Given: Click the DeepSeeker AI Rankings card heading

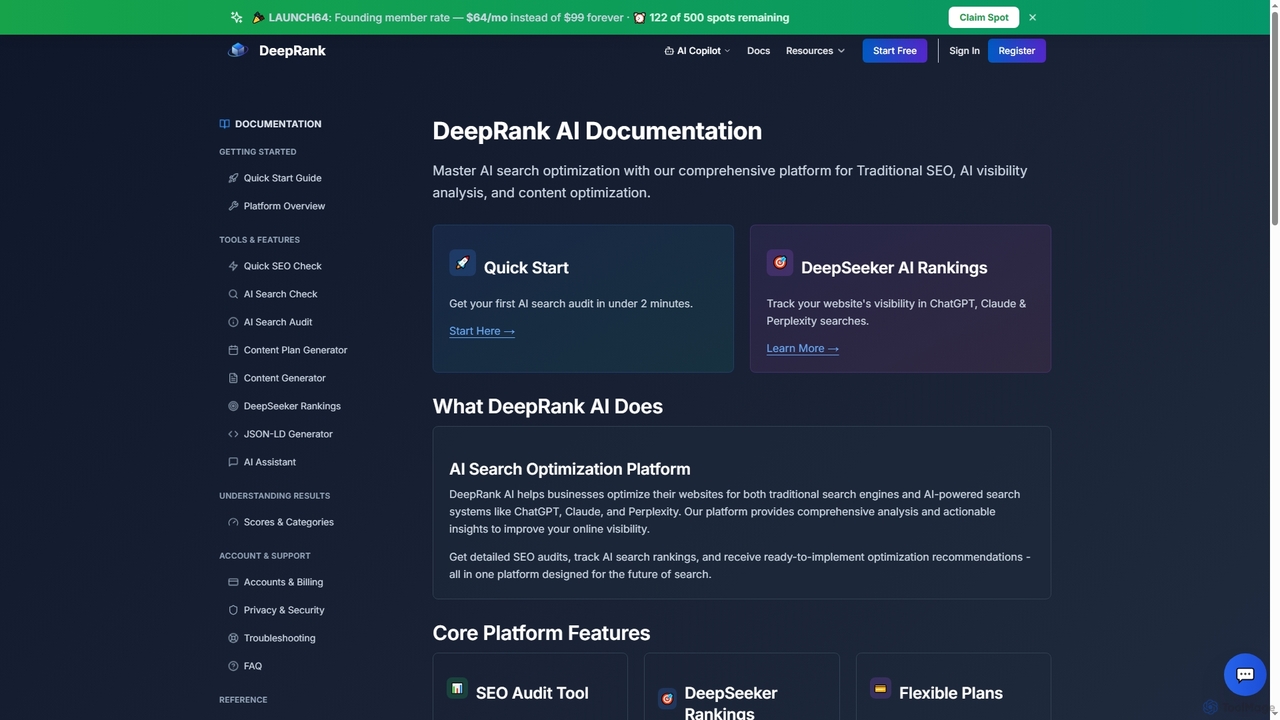Looking at the screenshot, I should [x=894, y=268].
